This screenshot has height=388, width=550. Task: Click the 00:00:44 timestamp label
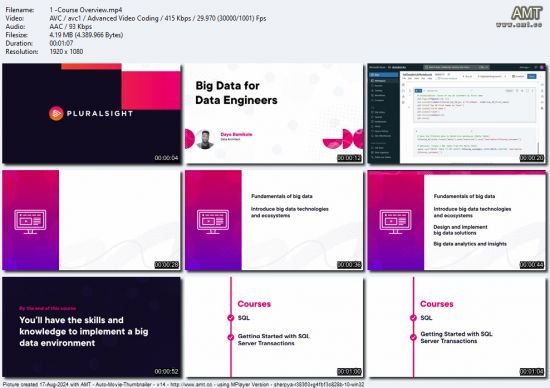pos(532,265)
